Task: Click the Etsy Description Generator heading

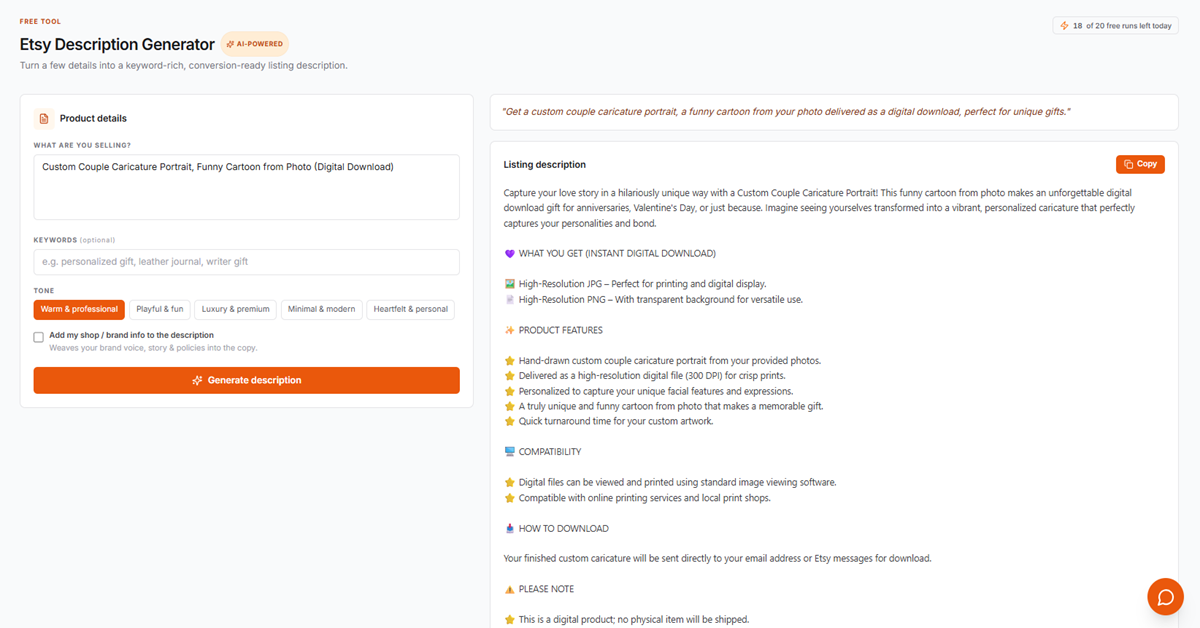Action: tap(117, 44)
